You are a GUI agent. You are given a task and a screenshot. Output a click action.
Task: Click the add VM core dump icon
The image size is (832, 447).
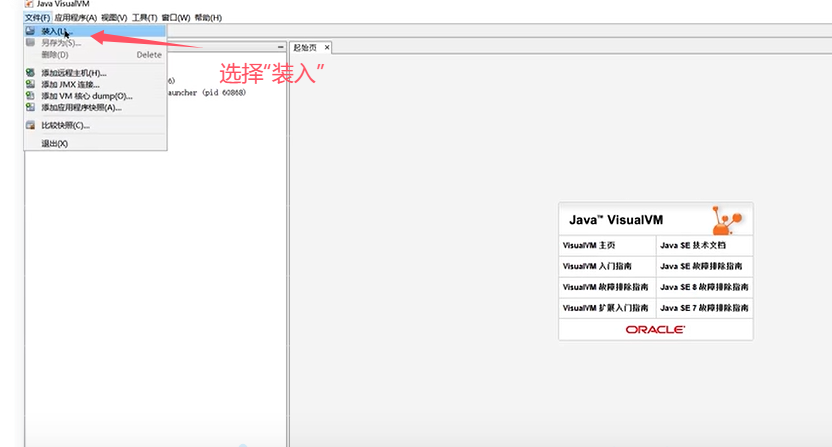coord(30,96)
